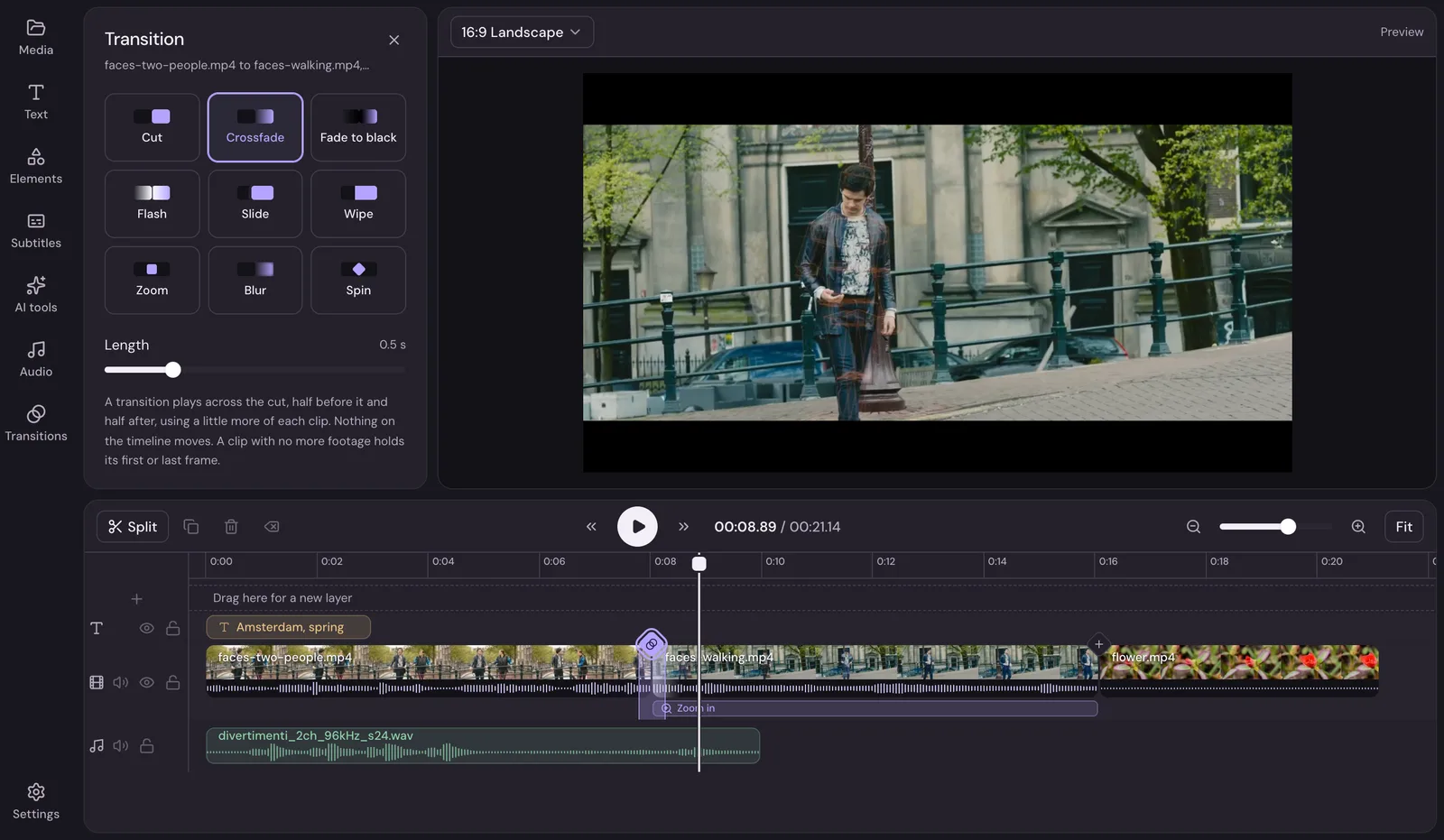Apply the Blur transition
Viewport: 1444px width, 840px height.
click(x=255, y=281)
